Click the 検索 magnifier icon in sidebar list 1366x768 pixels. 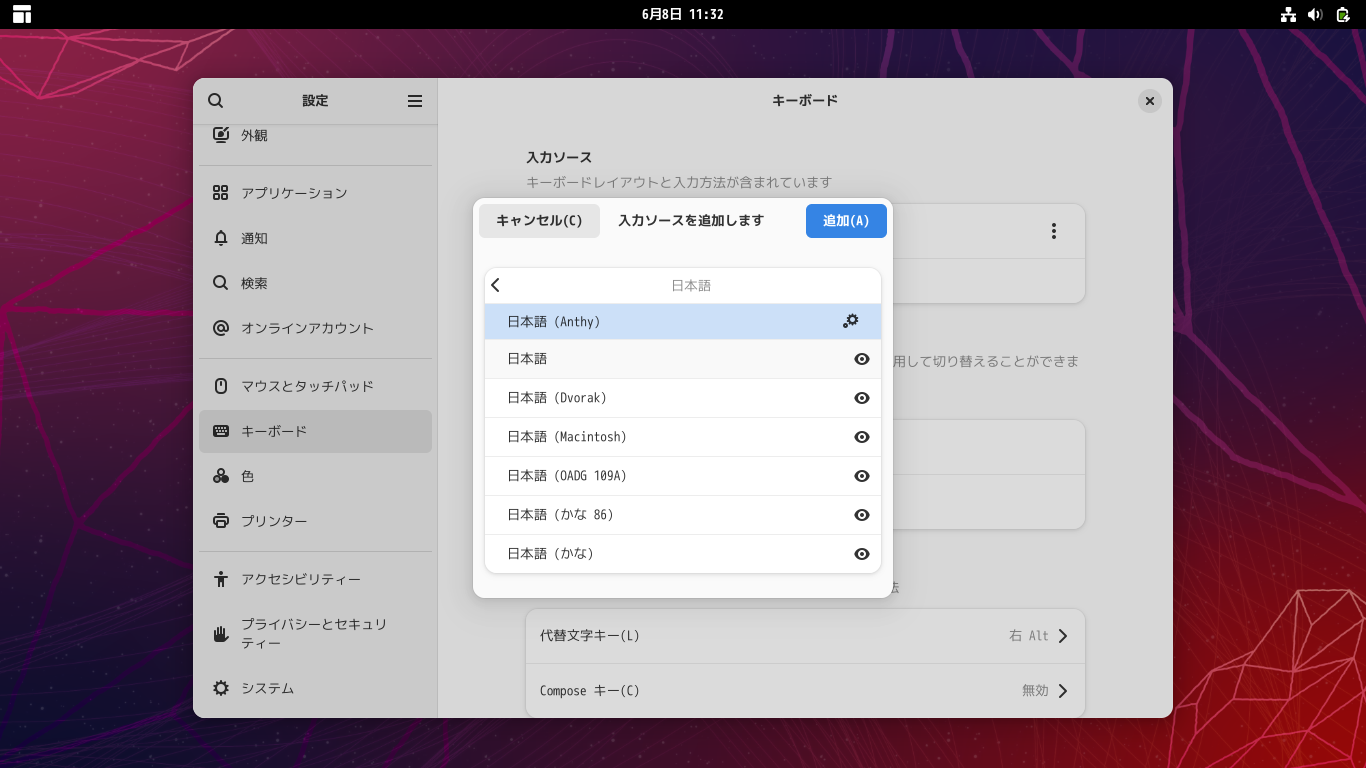pyautogui.click(x=221, y=283)
